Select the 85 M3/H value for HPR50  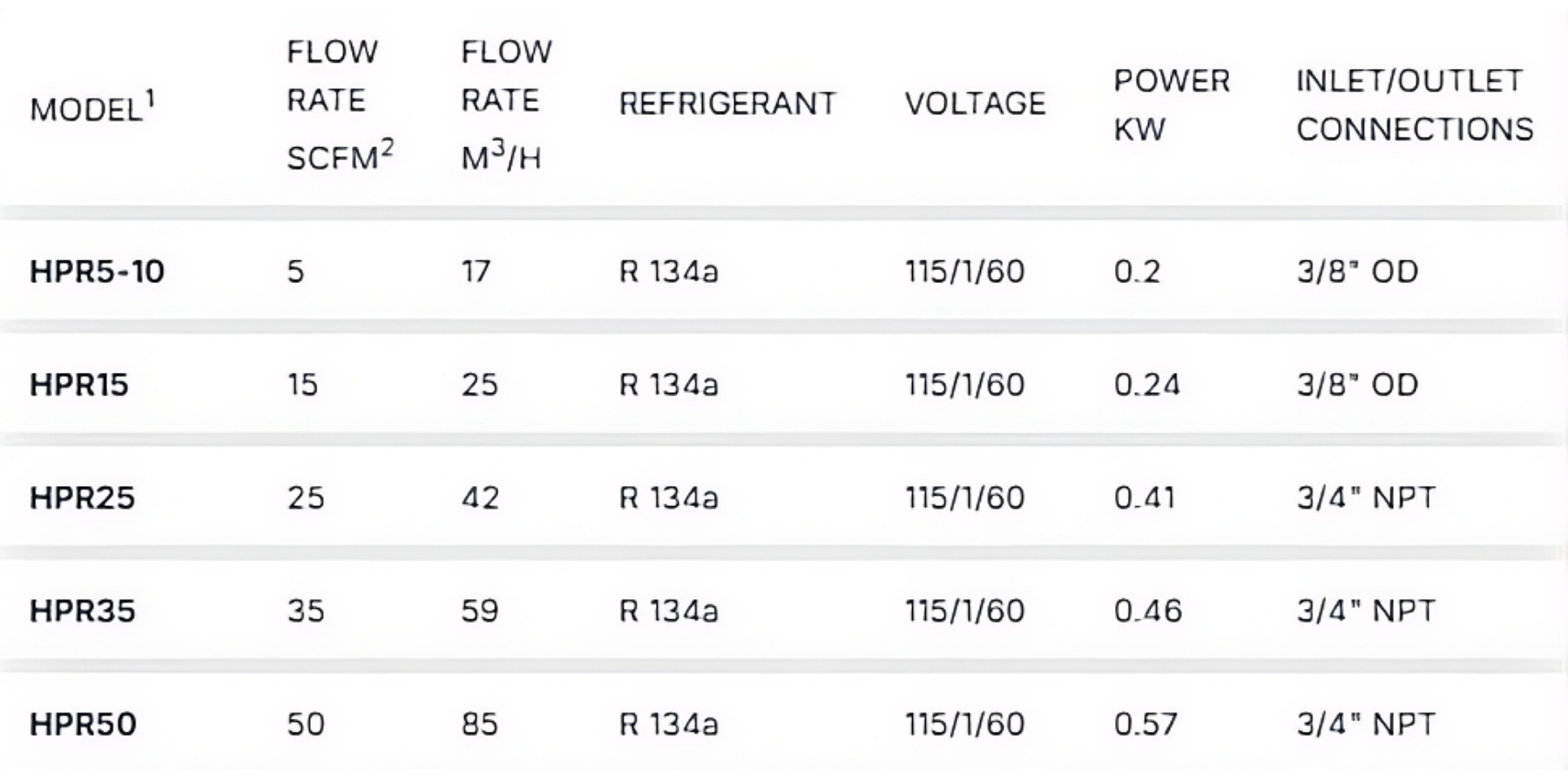[480, 724]
